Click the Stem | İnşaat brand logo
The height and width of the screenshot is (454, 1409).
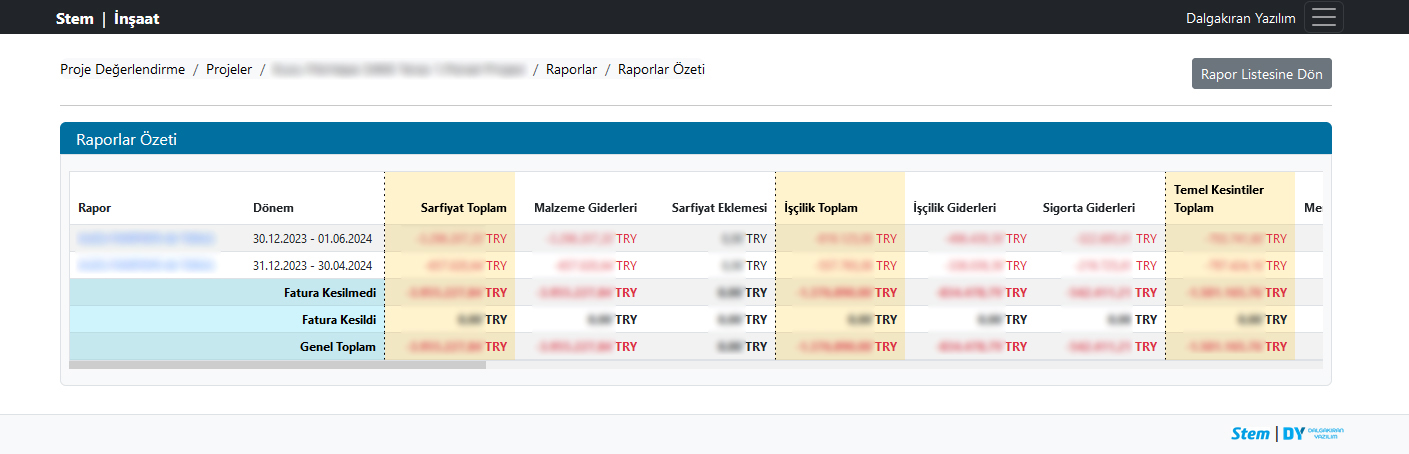click(107, 18)
